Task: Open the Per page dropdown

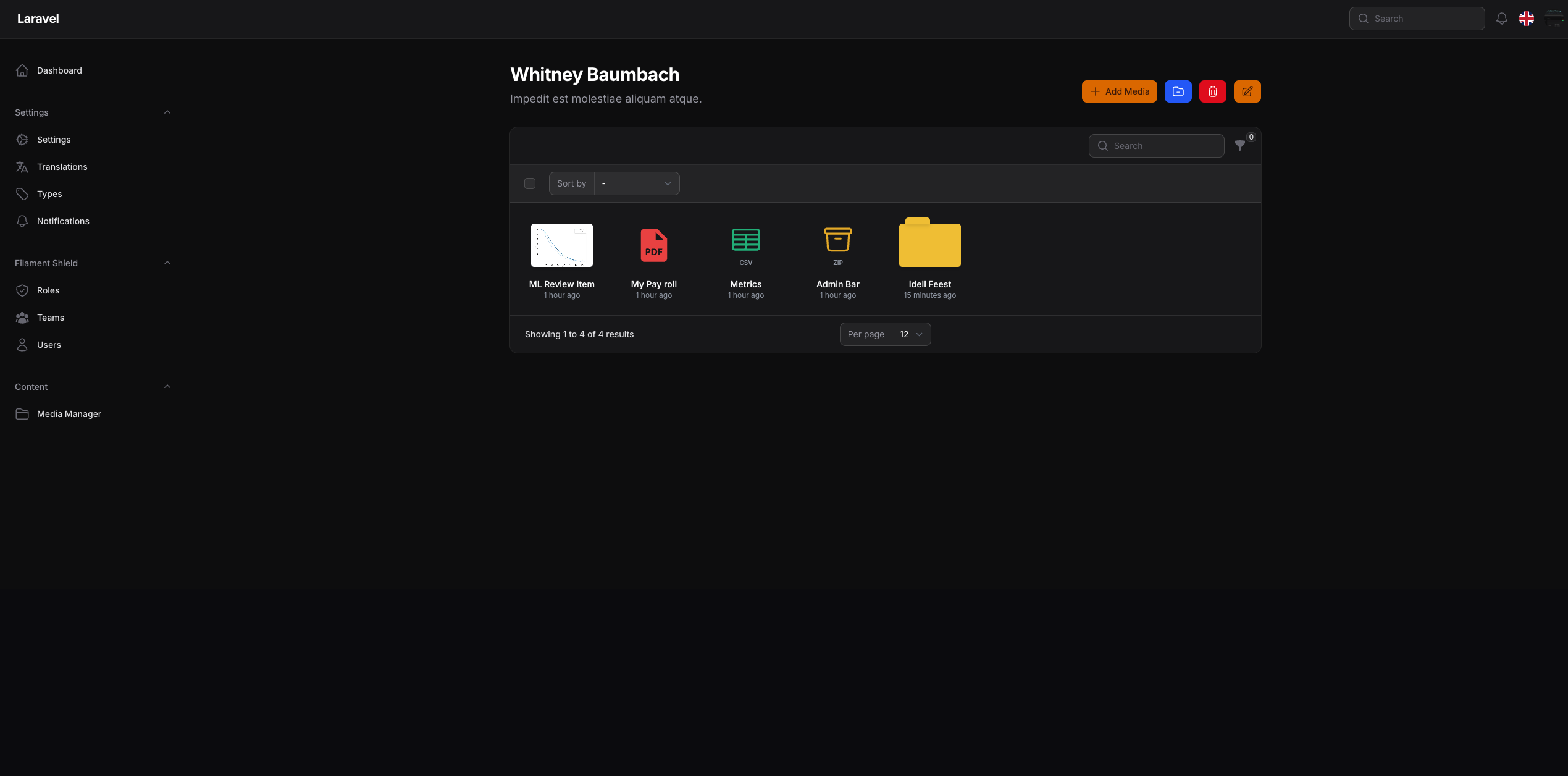Action: 910,334
